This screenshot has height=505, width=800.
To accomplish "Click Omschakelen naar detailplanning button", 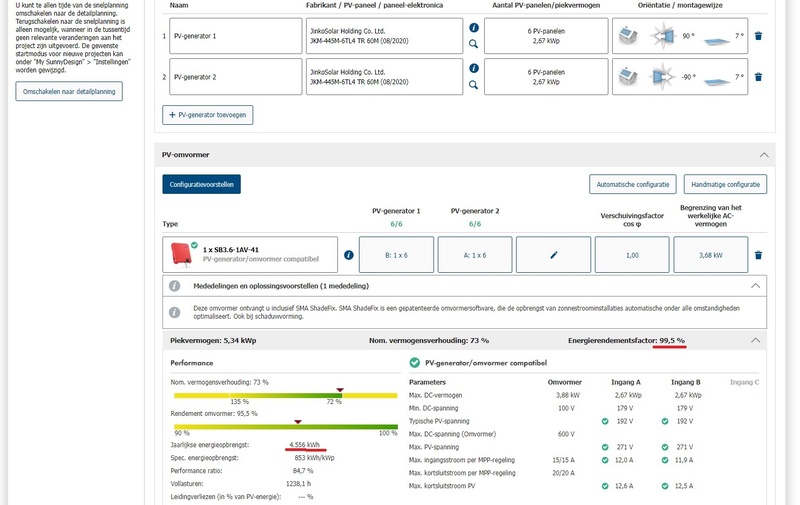I will click(x=69, y=91).
